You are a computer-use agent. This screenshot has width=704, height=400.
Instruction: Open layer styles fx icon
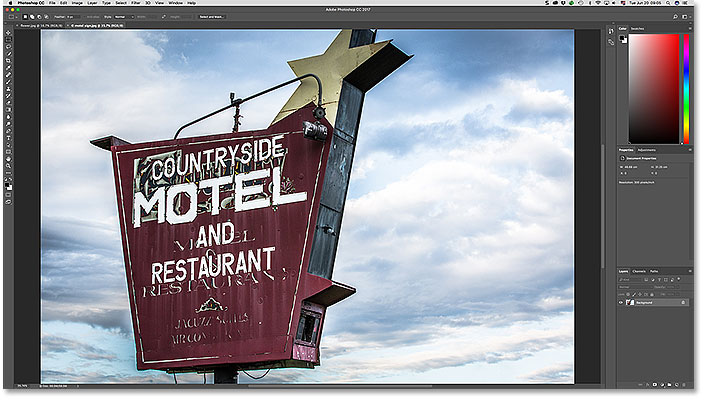point(647,385)
